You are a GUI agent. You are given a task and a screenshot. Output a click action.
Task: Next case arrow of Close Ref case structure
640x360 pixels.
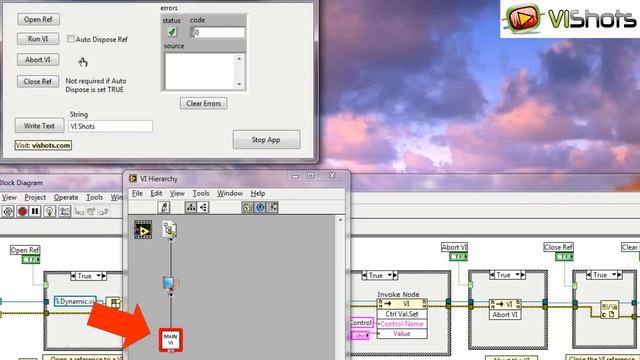coord(619,275)
